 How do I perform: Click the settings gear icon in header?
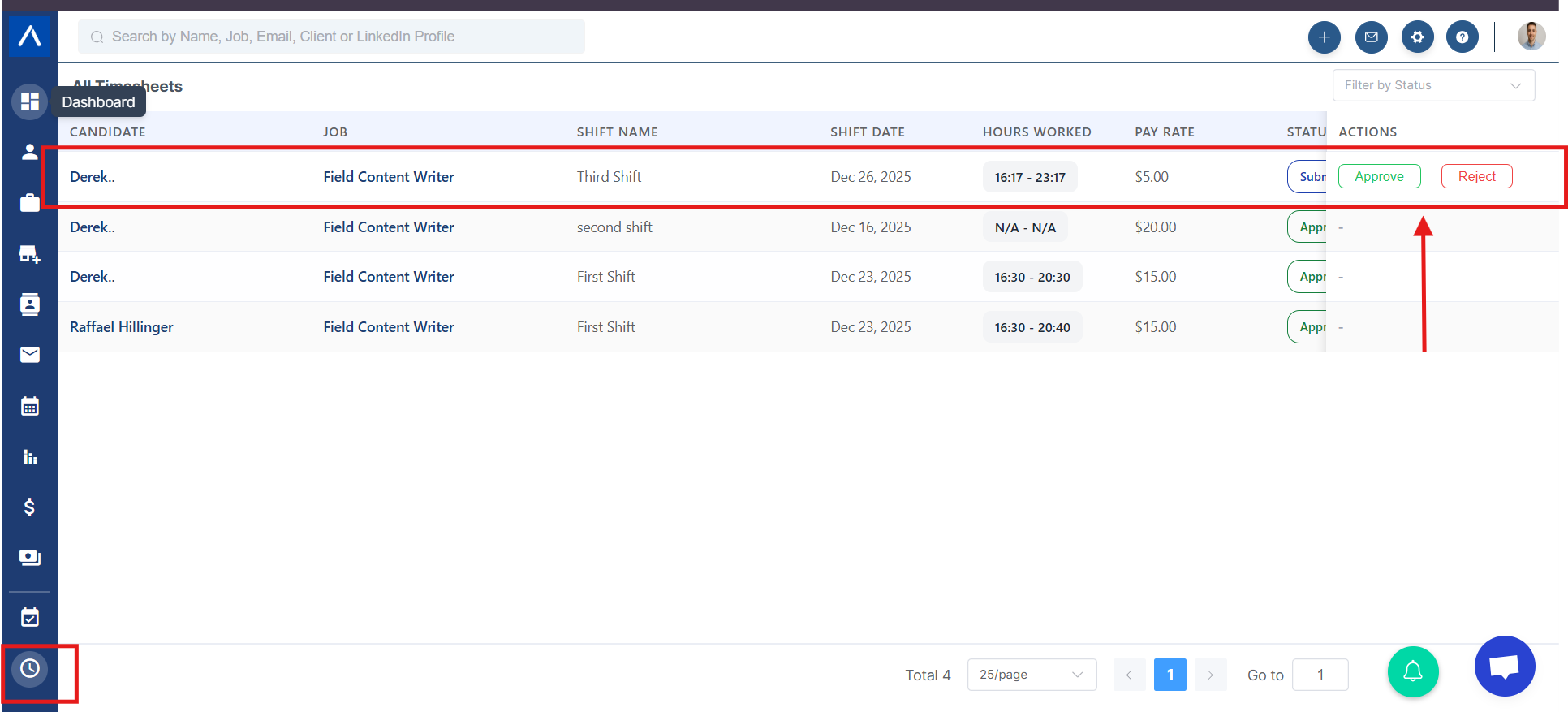coord(1417,37)
